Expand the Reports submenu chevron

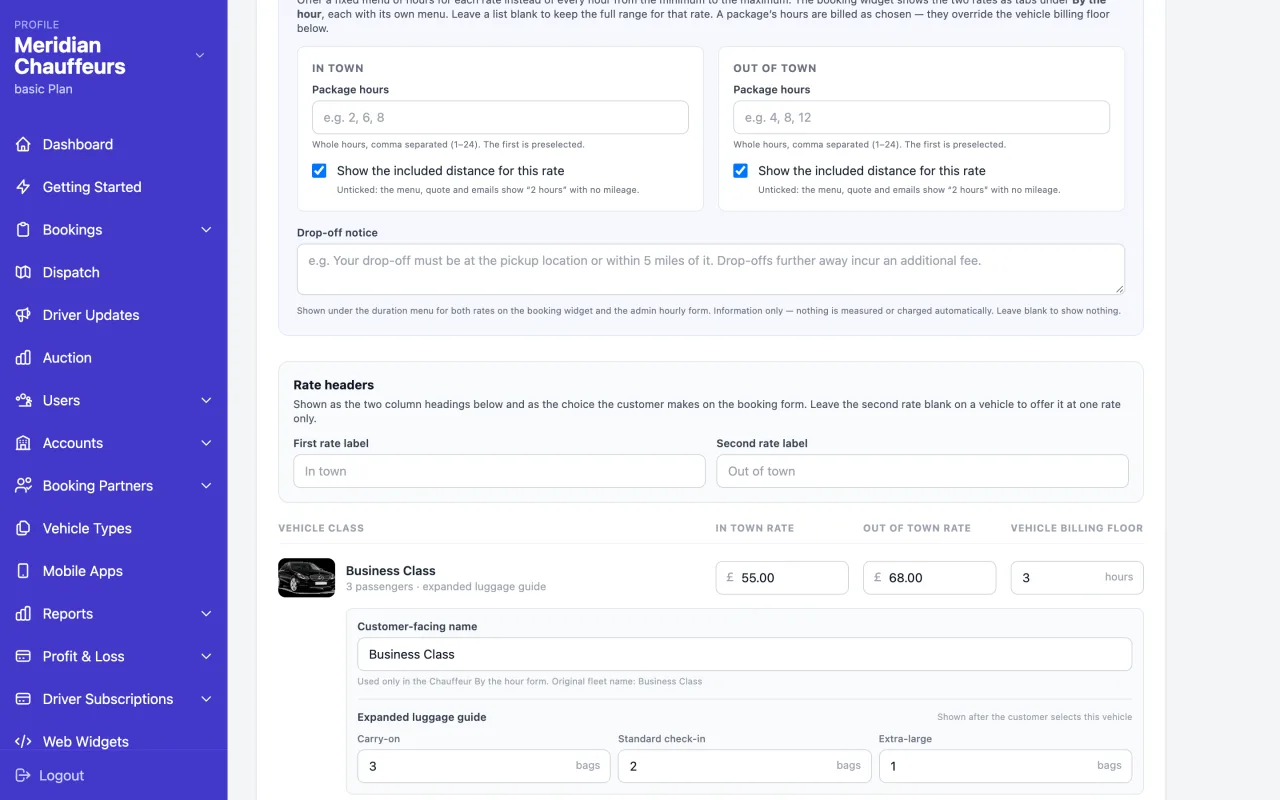(206, 614)
